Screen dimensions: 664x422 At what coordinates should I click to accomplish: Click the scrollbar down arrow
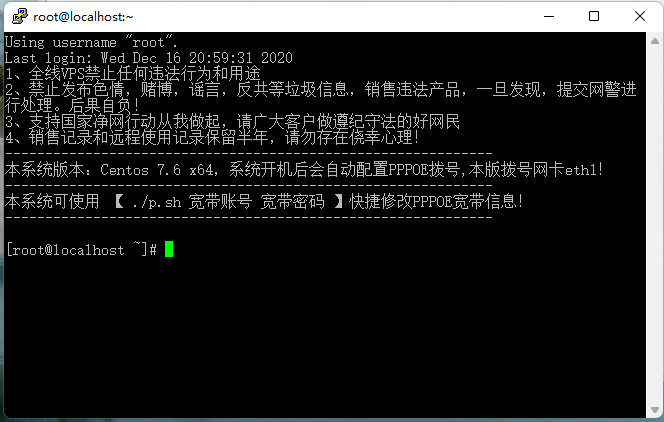(655, 409)
